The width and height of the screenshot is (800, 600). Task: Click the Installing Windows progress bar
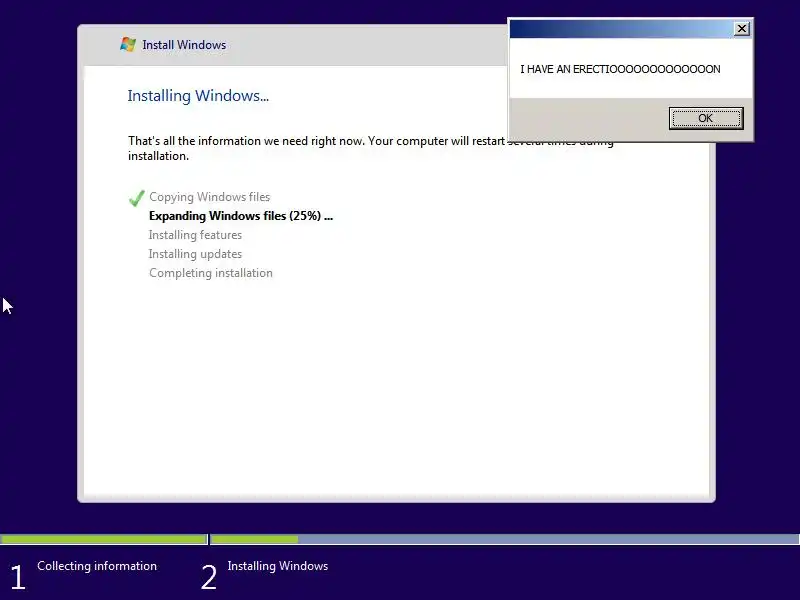505,539
